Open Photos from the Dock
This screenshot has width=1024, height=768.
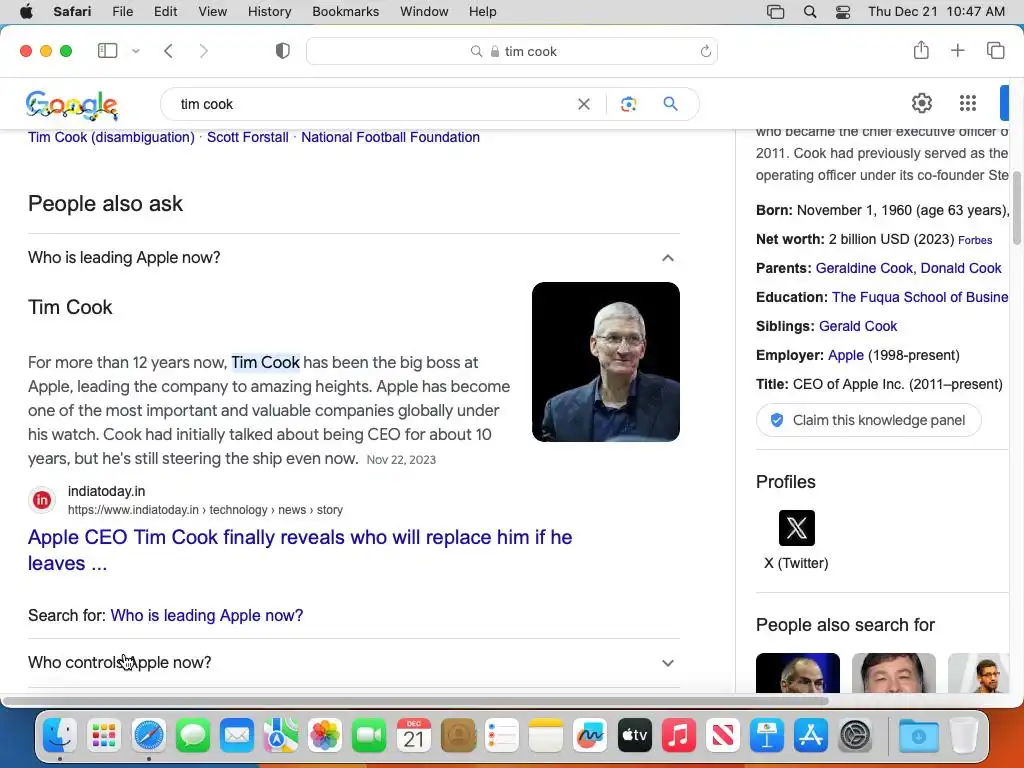tap(325, 736)
